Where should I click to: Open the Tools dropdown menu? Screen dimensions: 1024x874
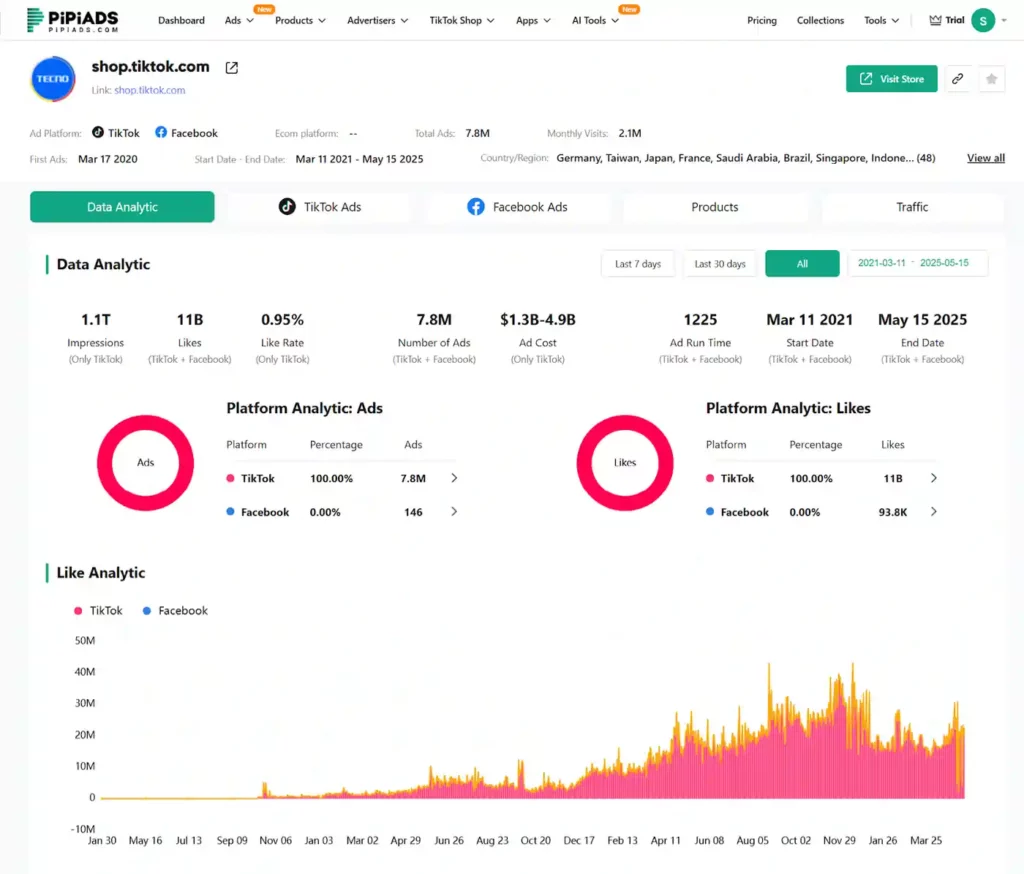pyautogui.click(x=880, y=19)
